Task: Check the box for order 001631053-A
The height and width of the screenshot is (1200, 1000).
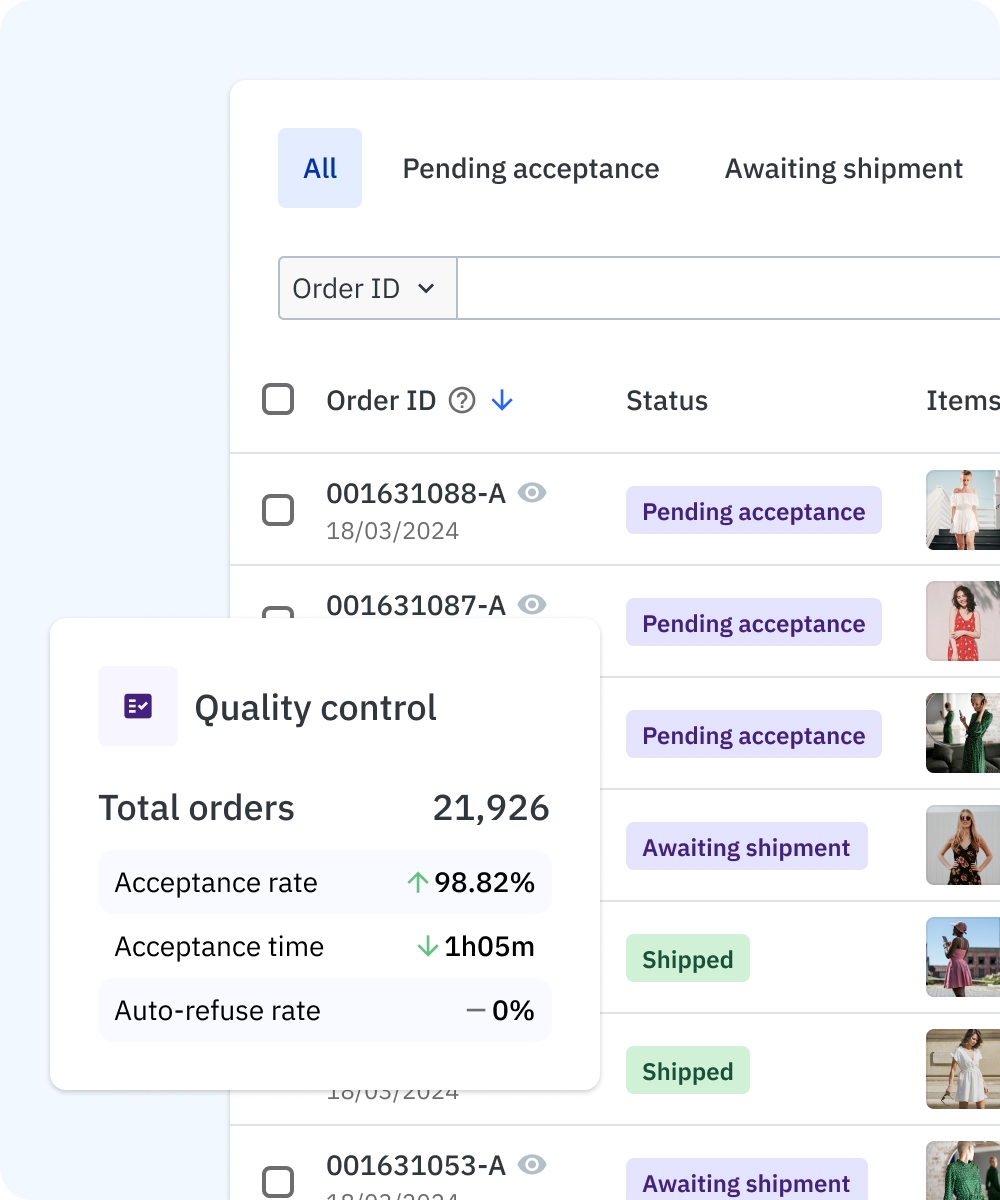Action: 278,1181
